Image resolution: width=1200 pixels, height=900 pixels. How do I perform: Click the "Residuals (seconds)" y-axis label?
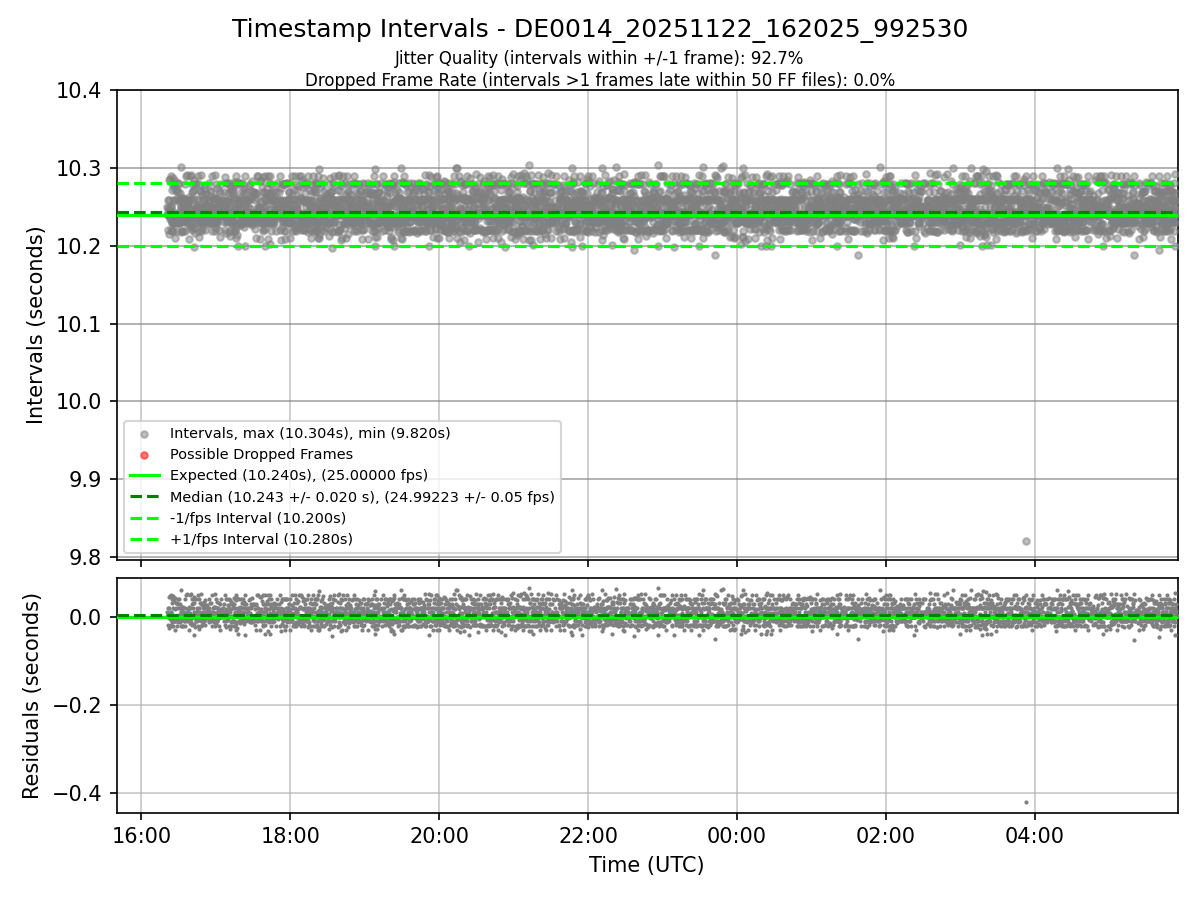tap(32, 696)
